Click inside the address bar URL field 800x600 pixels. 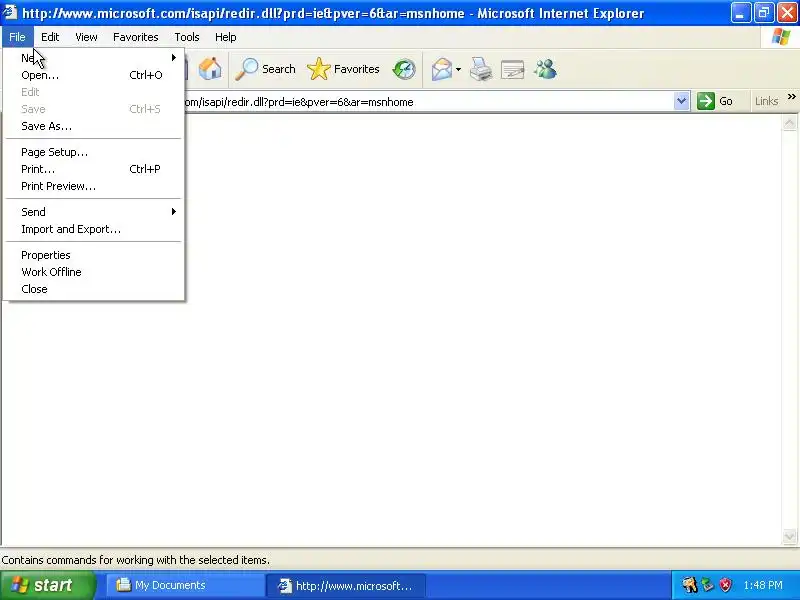429,102
